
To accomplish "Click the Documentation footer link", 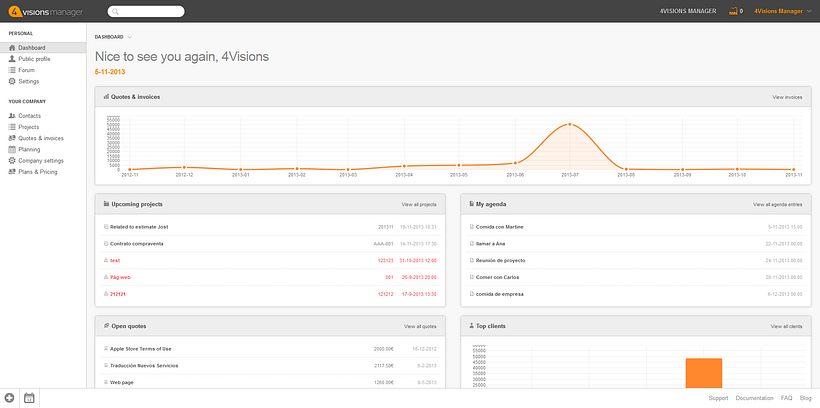I will (x=754, y=398).
